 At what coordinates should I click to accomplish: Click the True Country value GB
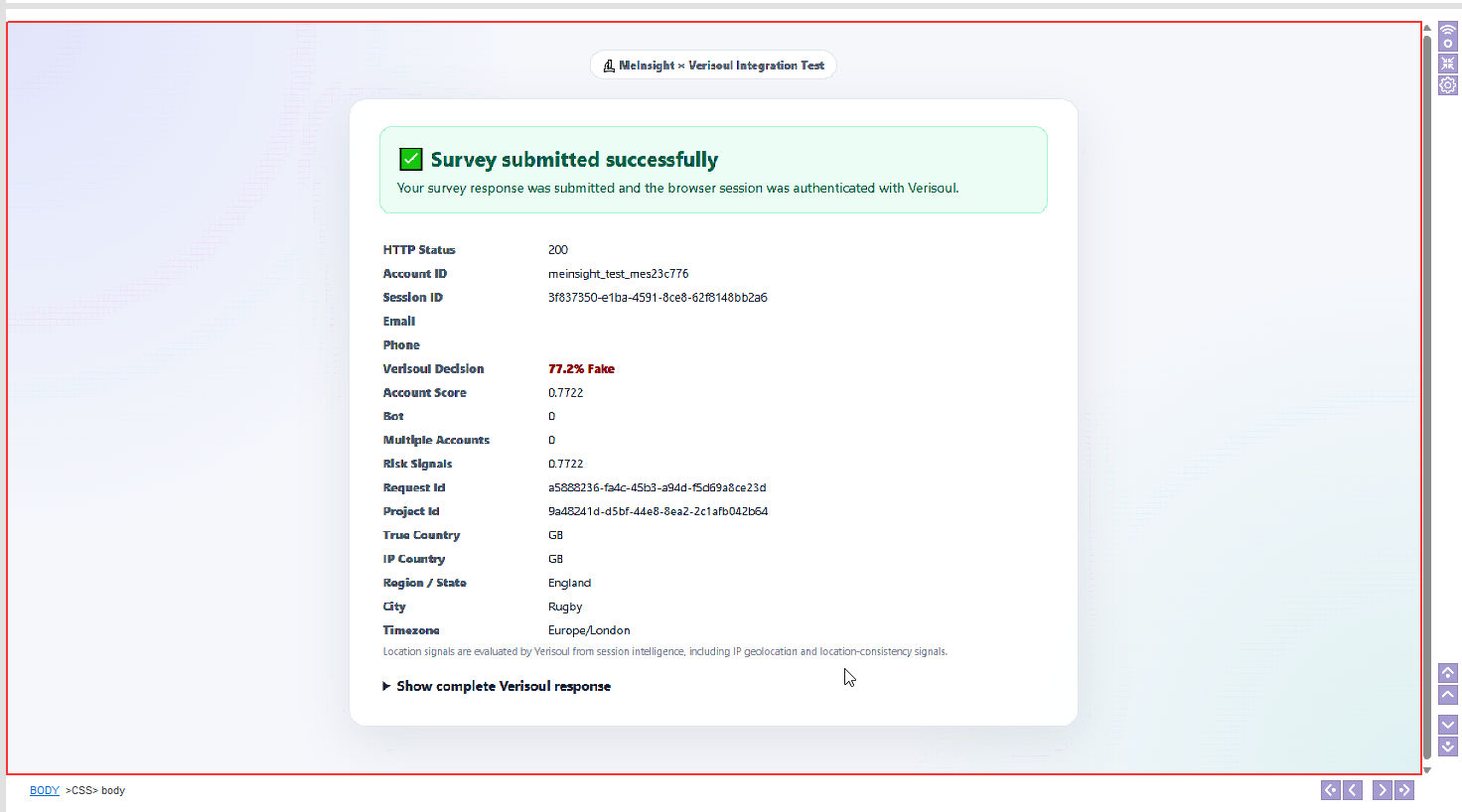[555, 536]
